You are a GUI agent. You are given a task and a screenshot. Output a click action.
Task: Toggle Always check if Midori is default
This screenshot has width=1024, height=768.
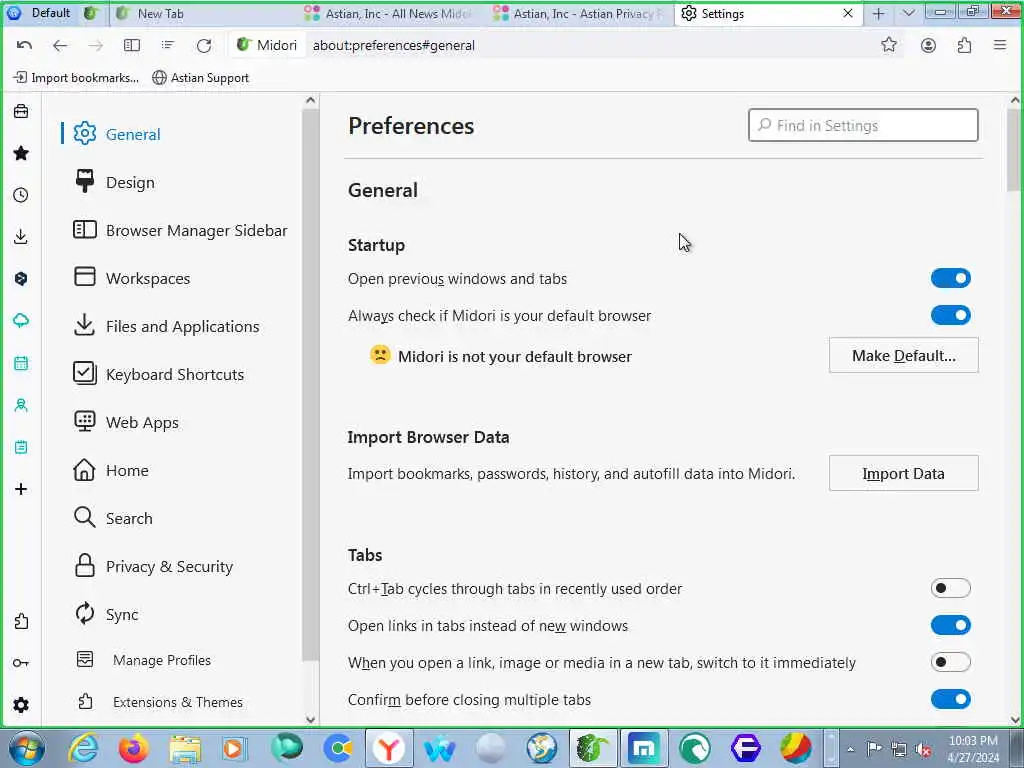coord(950,315)
